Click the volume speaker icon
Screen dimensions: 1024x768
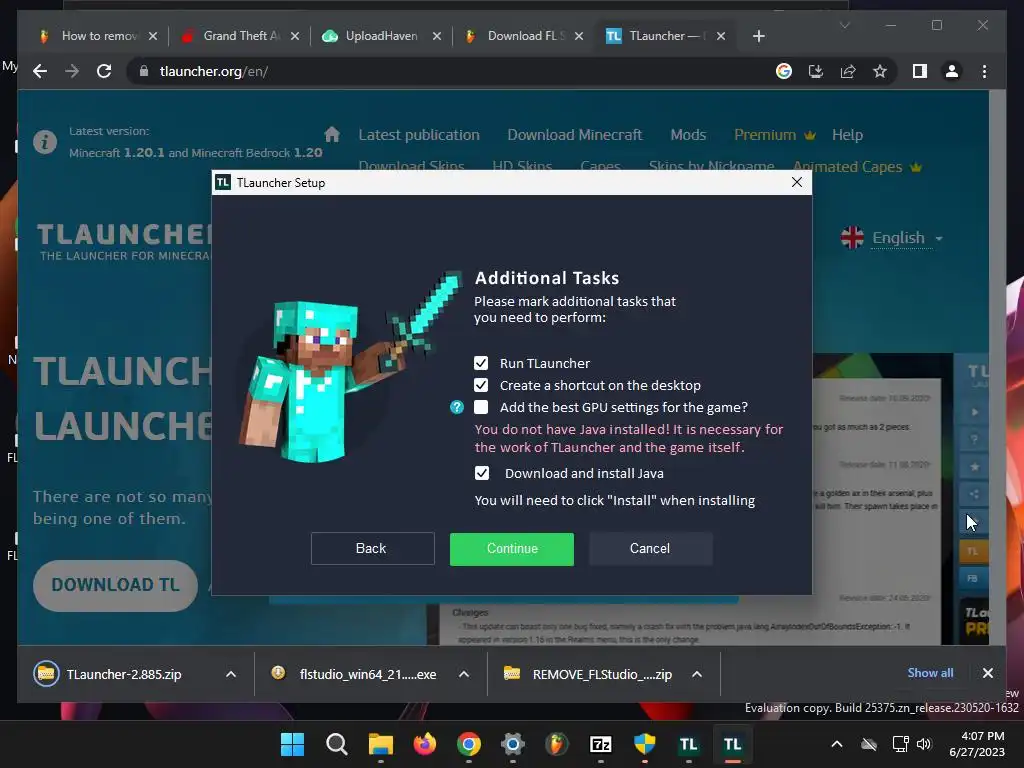pyautogui.click(x=924, y=744)
